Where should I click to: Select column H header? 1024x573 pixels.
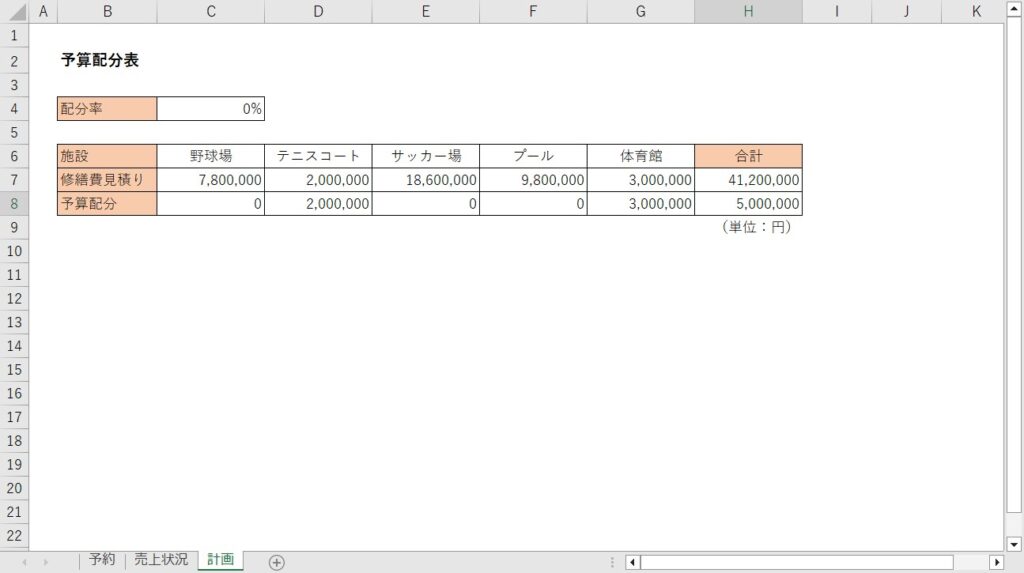coord(748,12)
